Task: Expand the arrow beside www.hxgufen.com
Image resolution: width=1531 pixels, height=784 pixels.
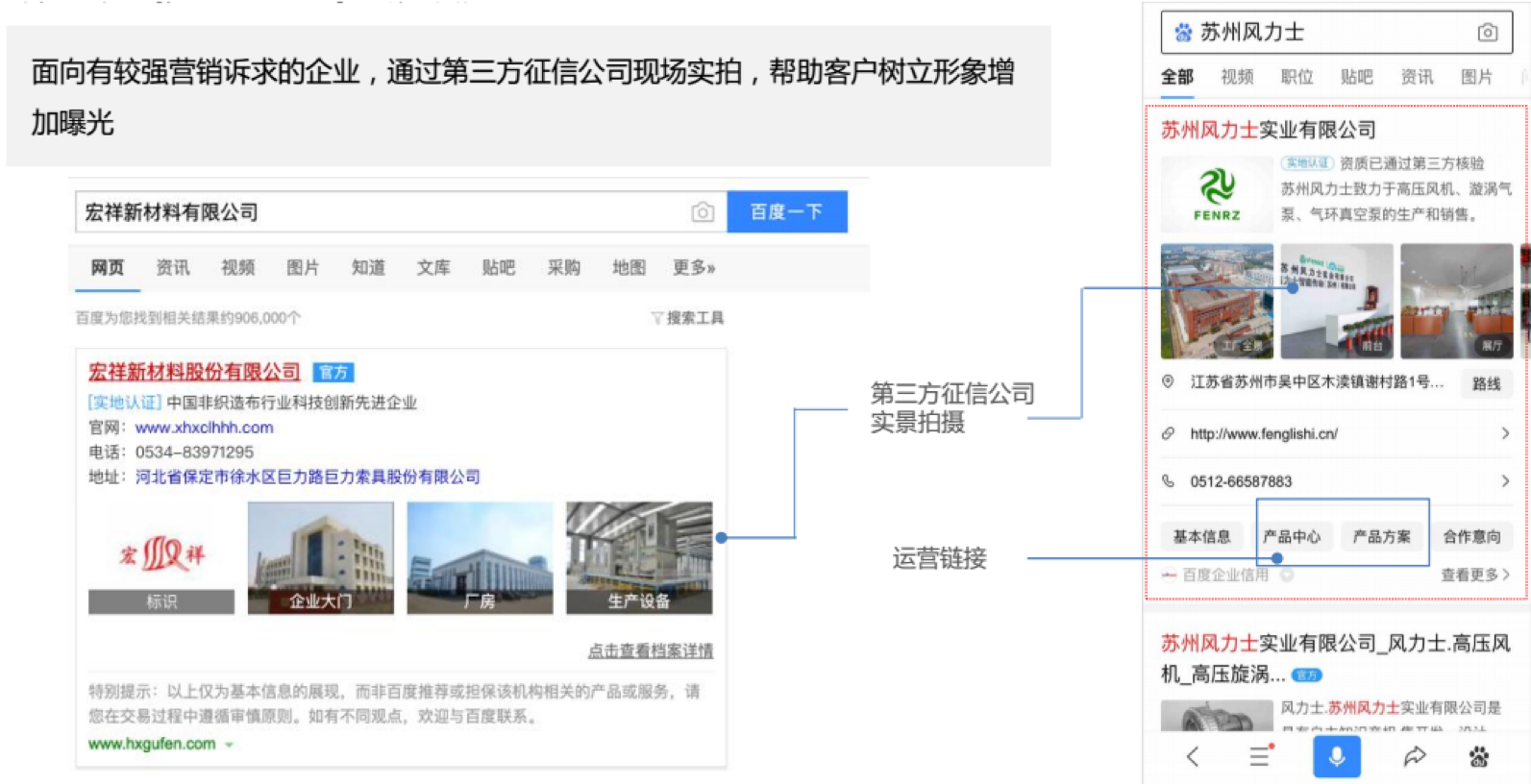Action: (x=229, y=745)
